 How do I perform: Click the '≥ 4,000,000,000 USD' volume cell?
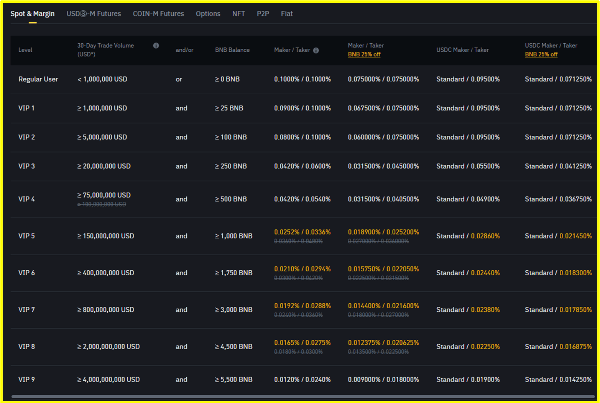109,380
